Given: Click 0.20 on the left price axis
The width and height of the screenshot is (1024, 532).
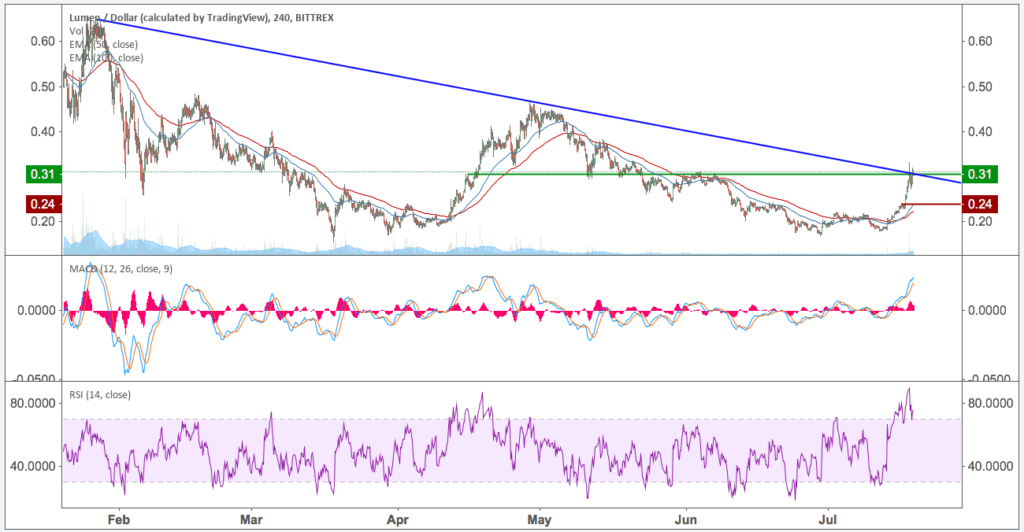Looking at the screenshot, I should (43, 221).
